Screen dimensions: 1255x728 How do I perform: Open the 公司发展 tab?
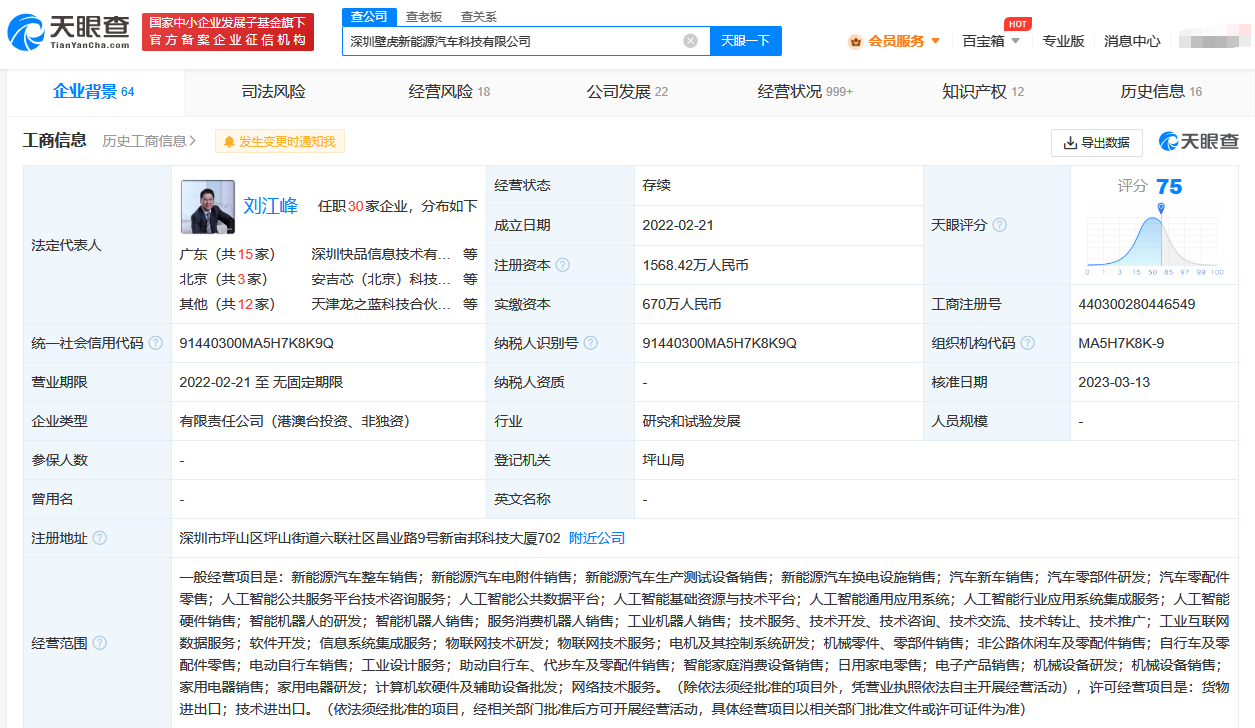(627, 92)
